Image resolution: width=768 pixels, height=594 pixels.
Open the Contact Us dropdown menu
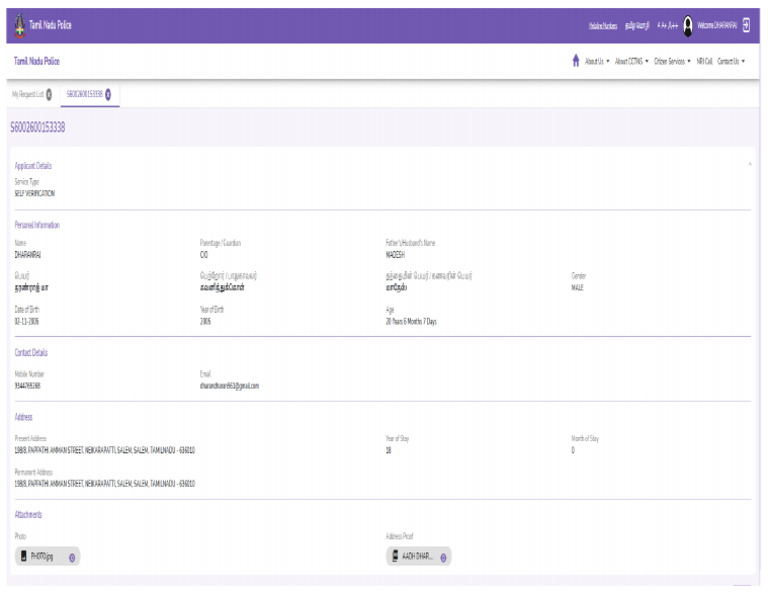[731, 61]
